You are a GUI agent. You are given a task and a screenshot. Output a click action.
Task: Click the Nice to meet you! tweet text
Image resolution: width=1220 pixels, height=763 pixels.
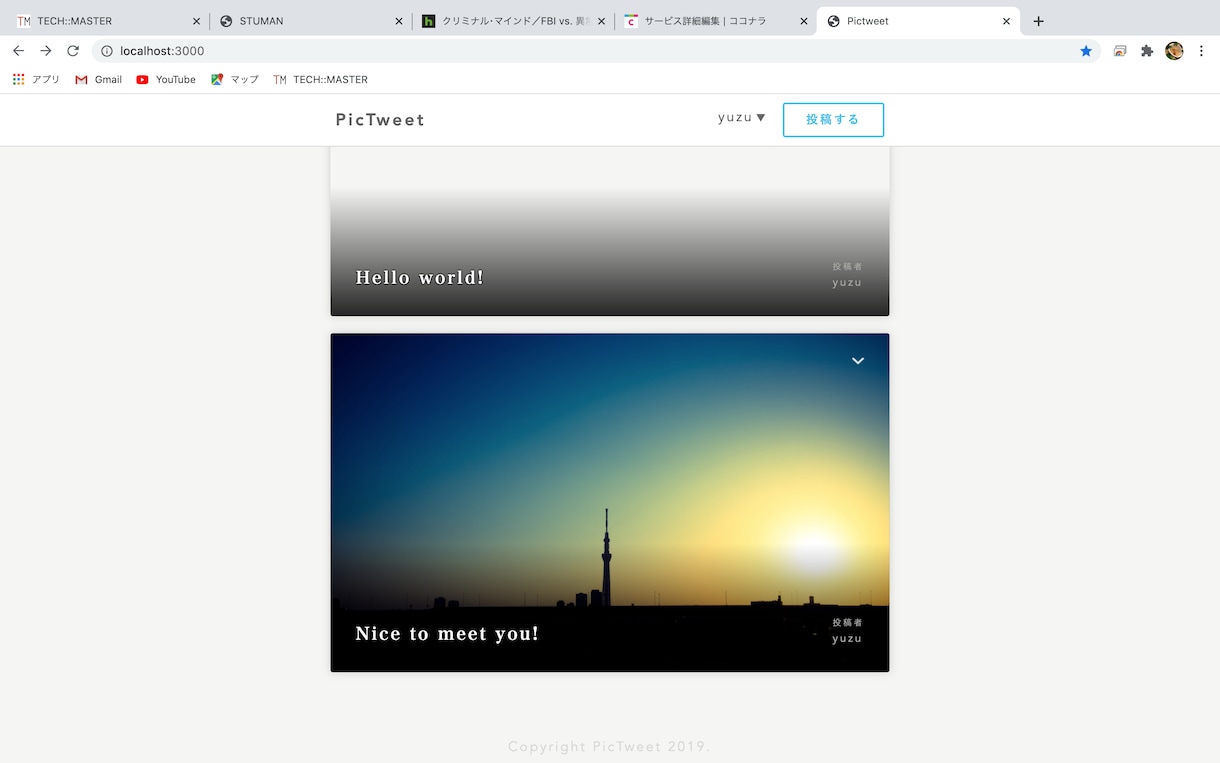447,633
